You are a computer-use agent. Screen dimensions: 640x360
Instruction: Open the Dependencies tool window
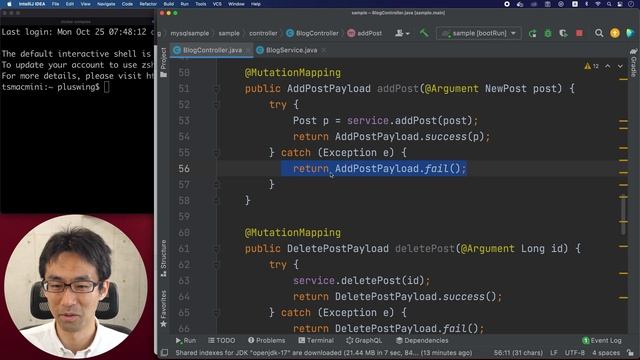point(422,340)
